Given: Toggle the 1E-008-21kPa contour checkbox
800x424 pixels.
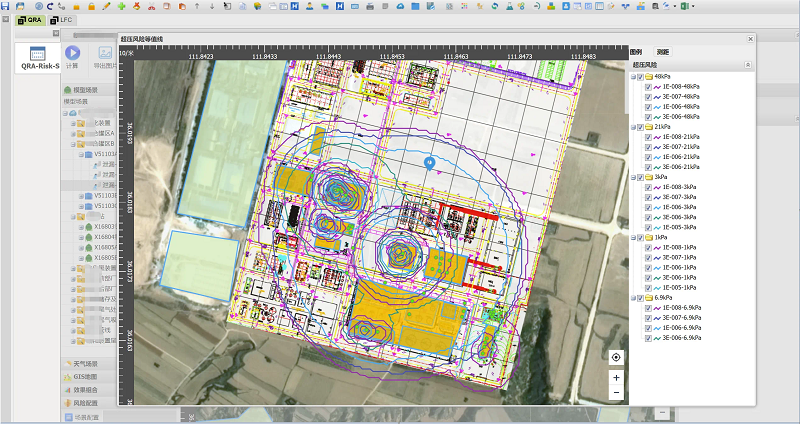Looking at the screenshot, I should point(648,137).
